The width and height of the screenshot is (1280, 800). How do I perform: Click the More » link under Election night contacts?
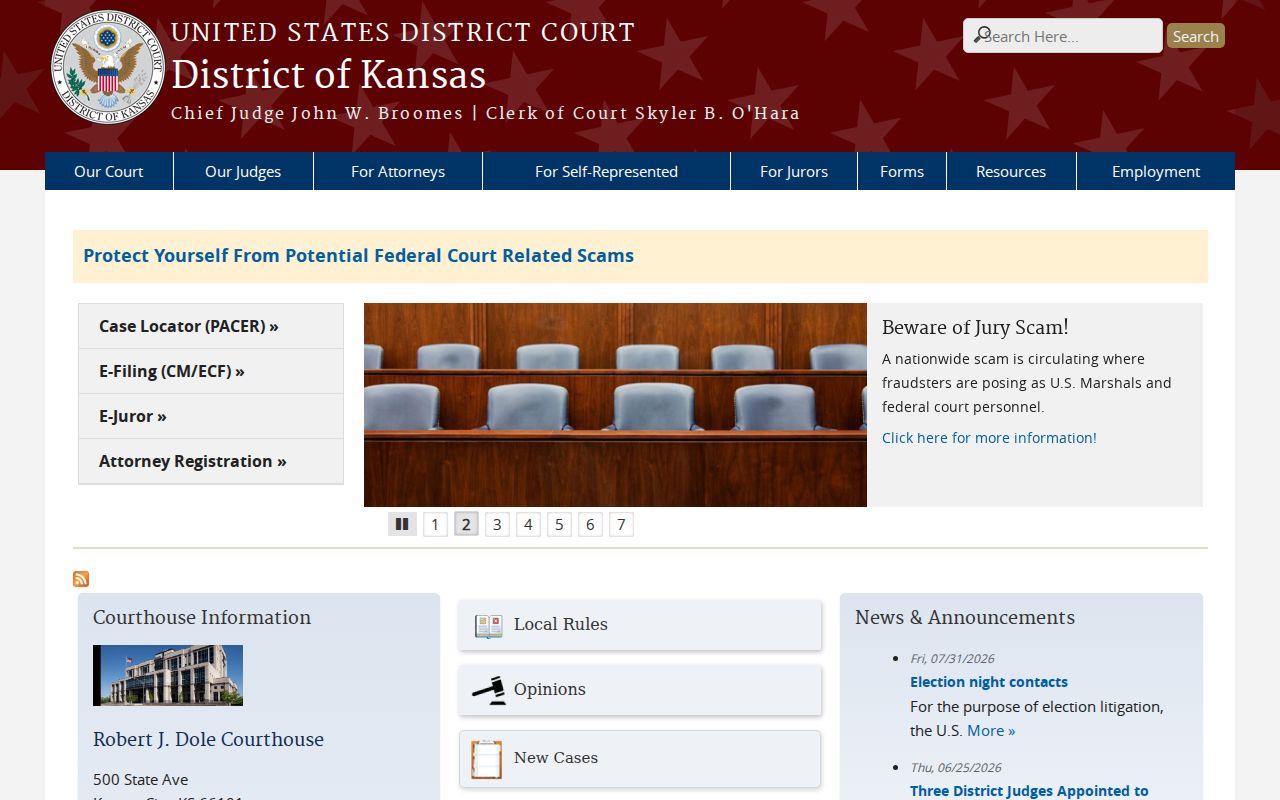click(x=991, y=731)
